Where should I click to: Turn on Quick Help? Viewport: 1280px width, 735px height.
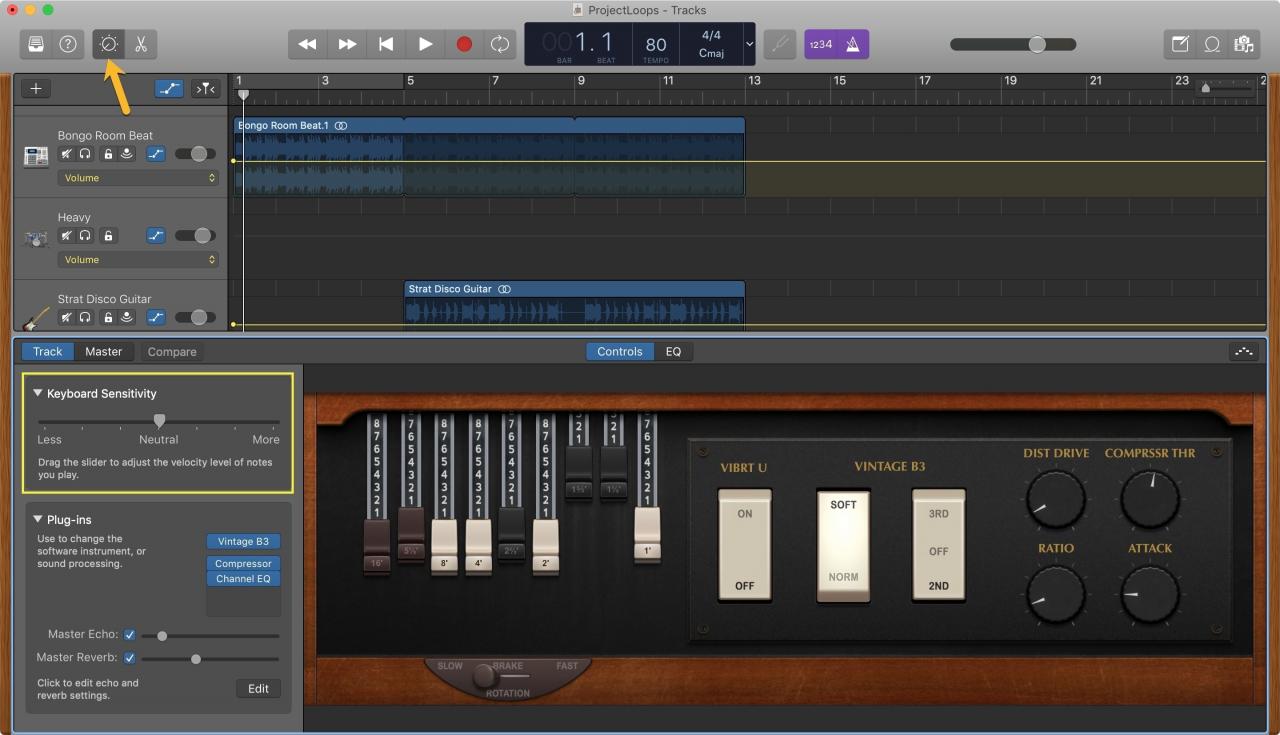tap(68, 44)
